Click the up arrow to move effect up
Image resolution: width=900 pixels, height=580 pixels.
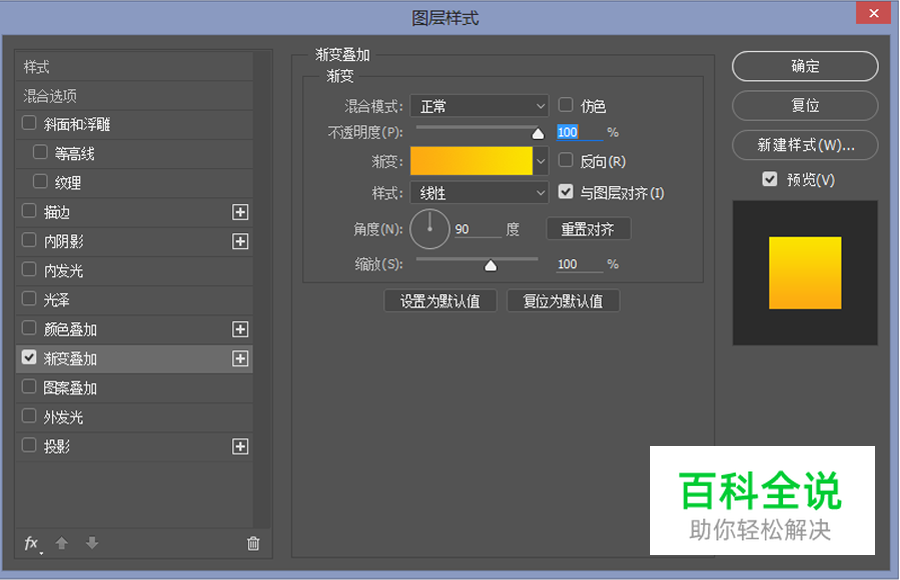tap(61, 543)
